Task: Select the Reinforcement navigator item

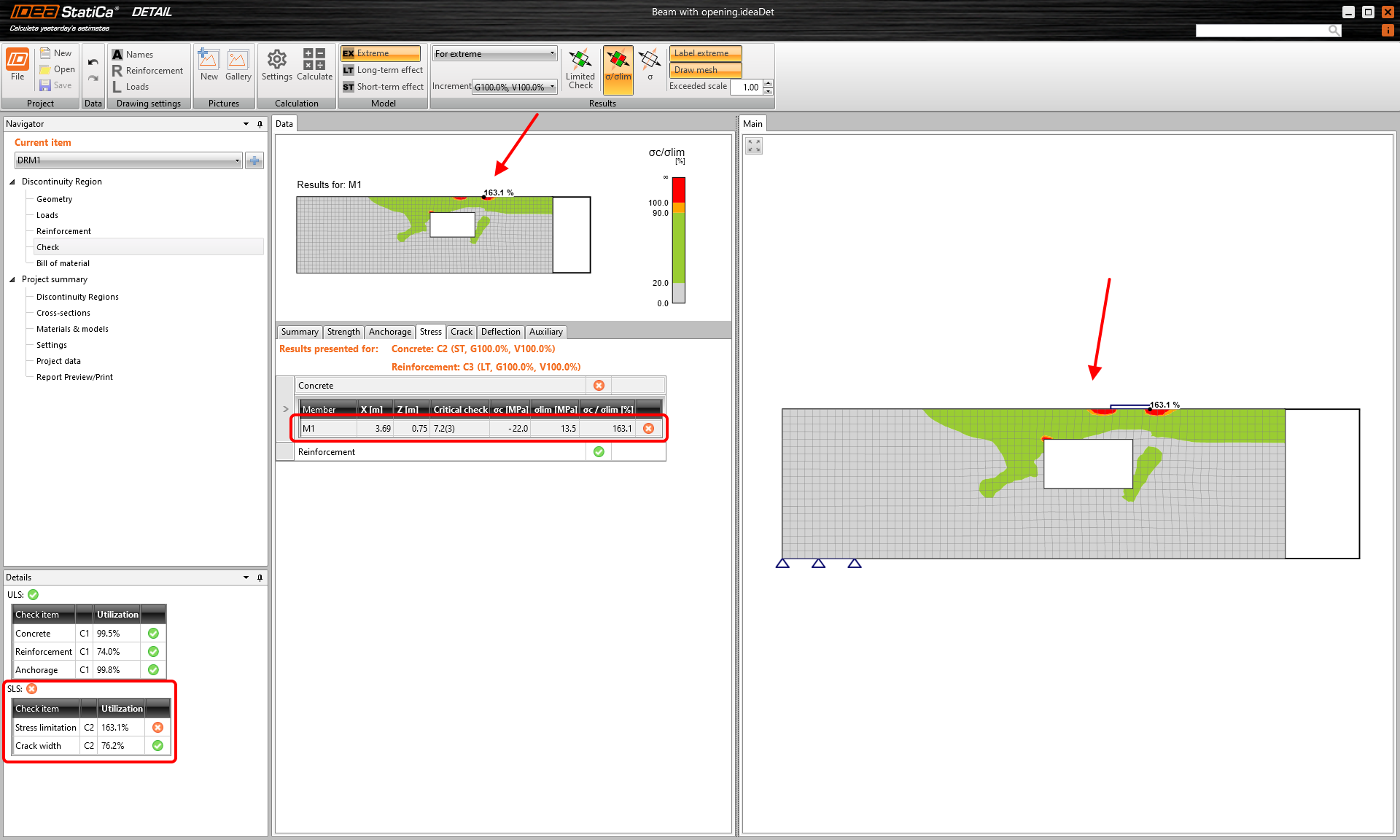Action: tap(63, 231)
